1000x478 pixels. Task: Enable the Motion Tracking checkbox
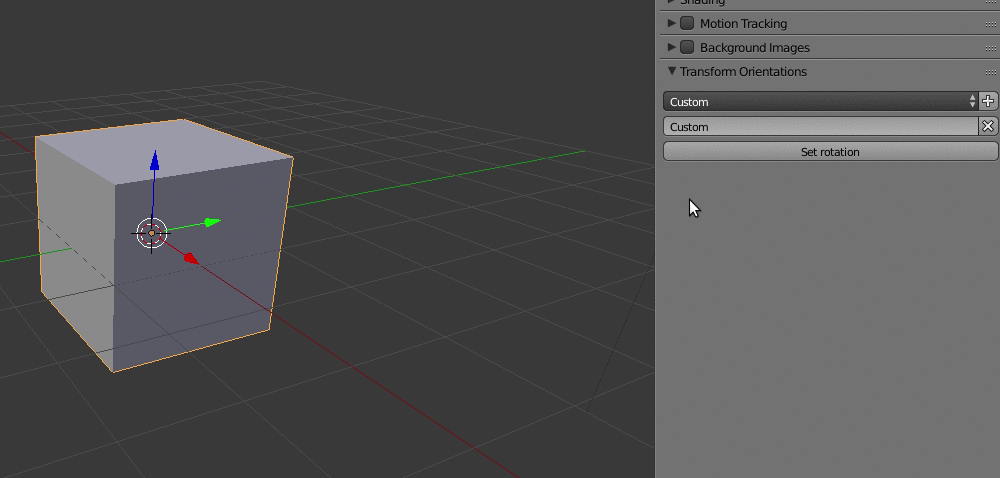(687, 24)
